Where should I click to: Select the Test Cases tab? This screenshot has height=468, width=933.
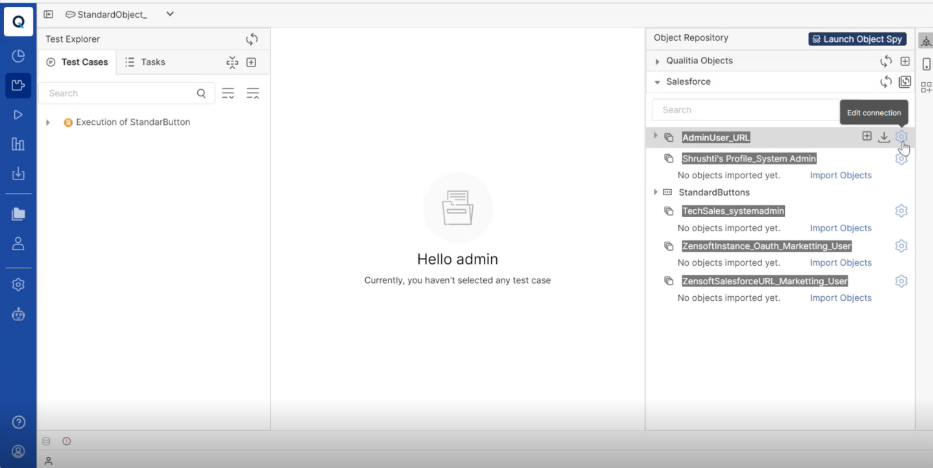pos(78,62)
